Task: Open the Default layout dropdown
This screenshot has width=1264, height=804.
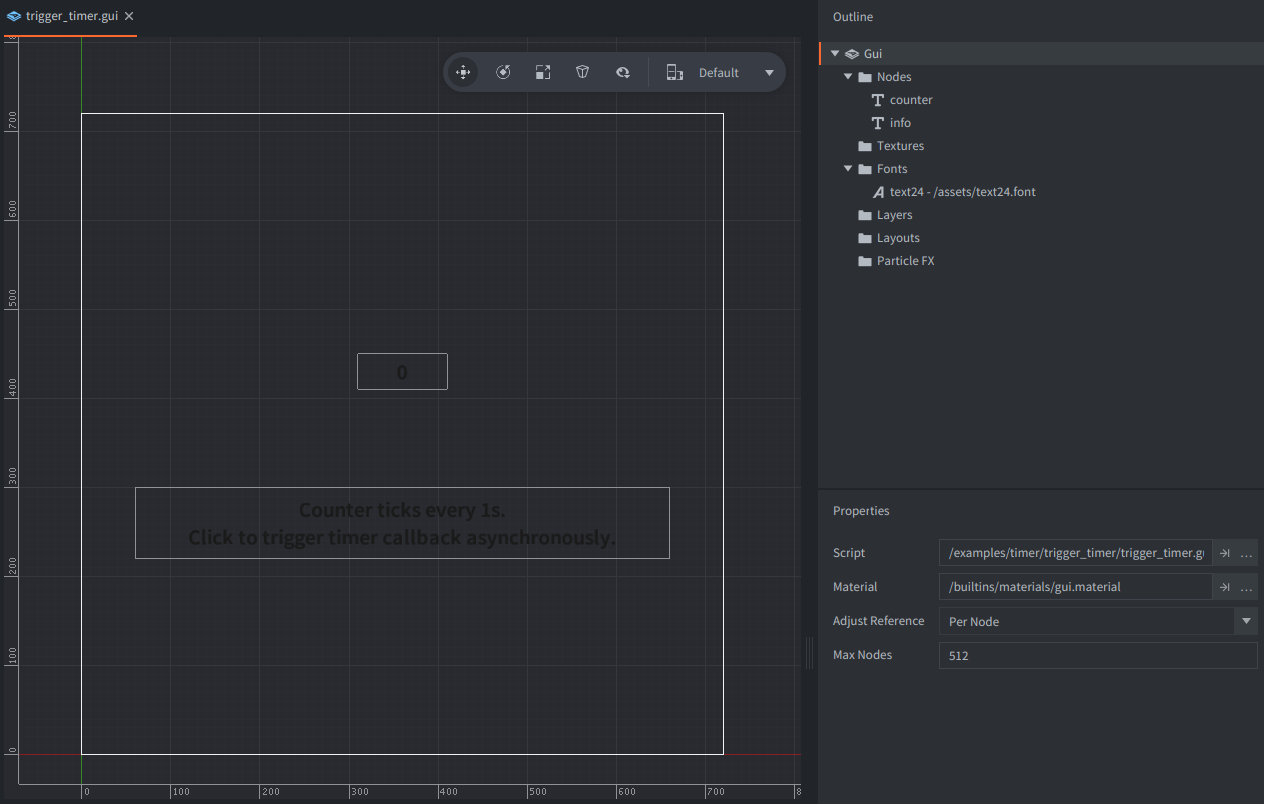Action: (x=768, y=73)
